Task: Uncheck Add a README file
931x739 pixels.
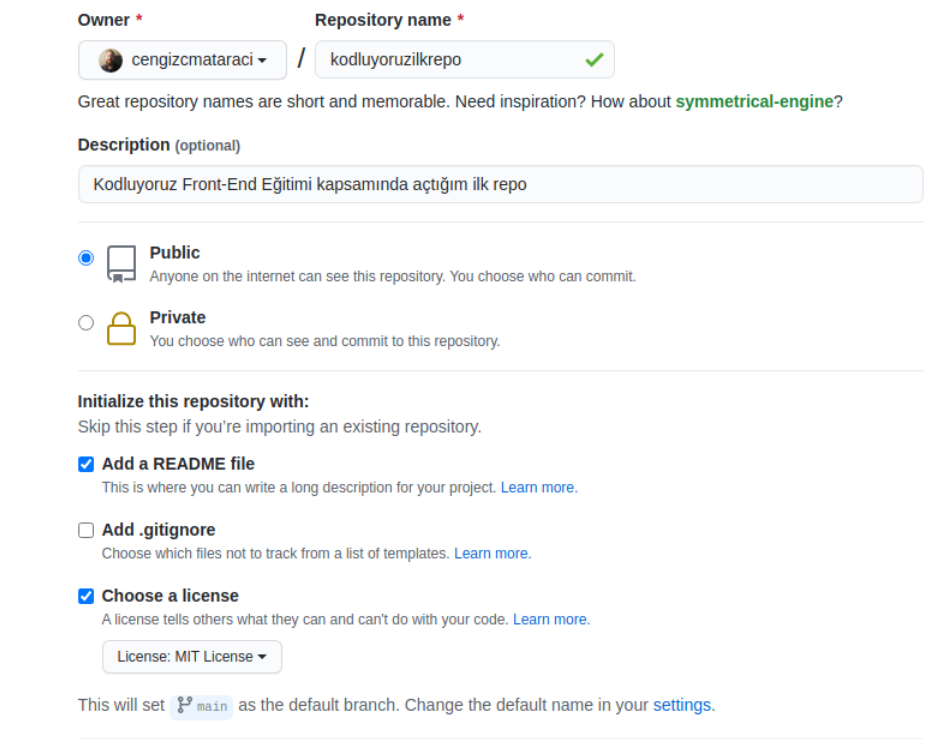Action: coord(86,463)
